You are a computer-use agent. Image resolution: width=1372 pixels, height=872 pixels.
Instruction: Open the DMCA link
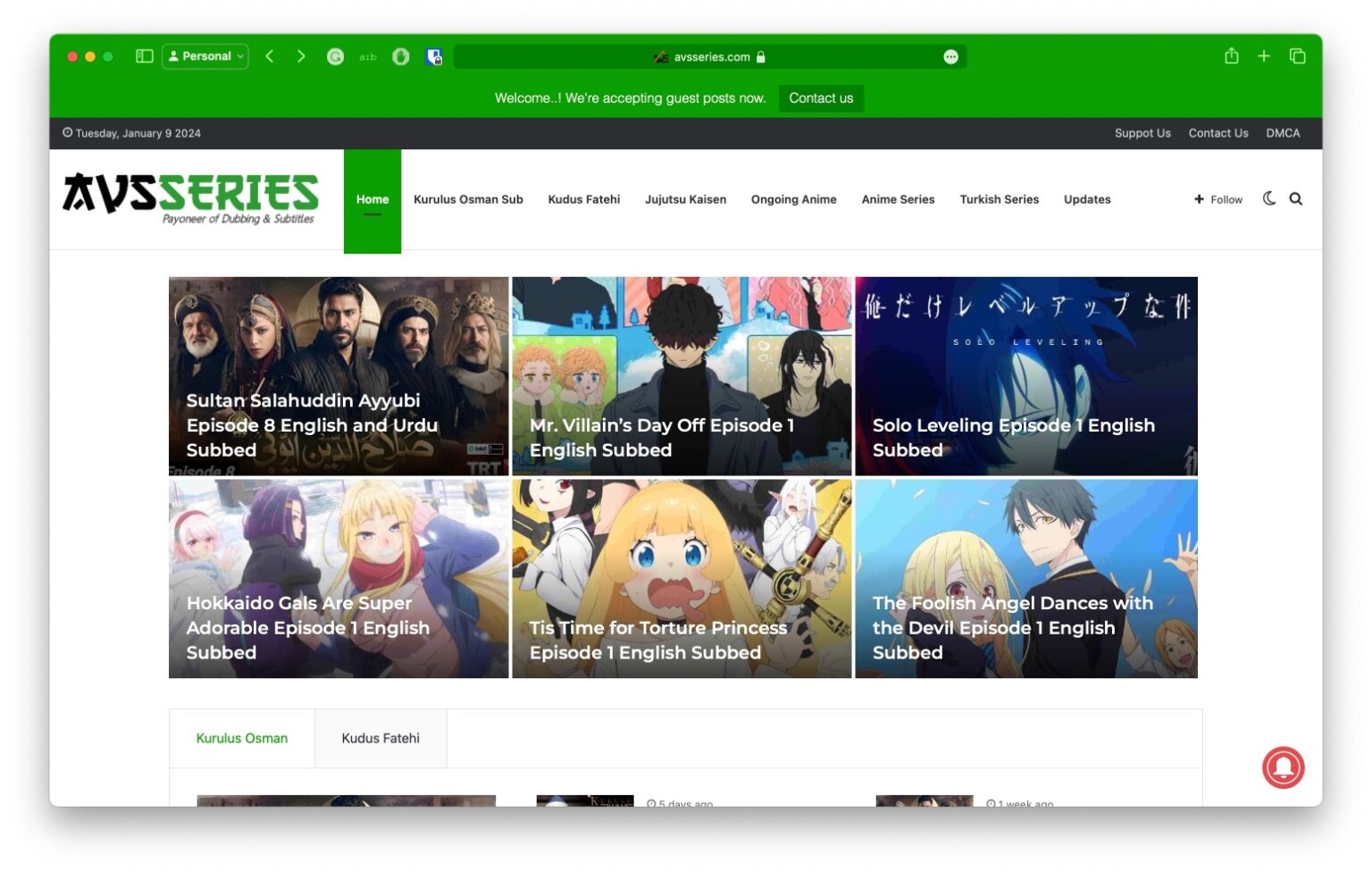pos(1283,132)
